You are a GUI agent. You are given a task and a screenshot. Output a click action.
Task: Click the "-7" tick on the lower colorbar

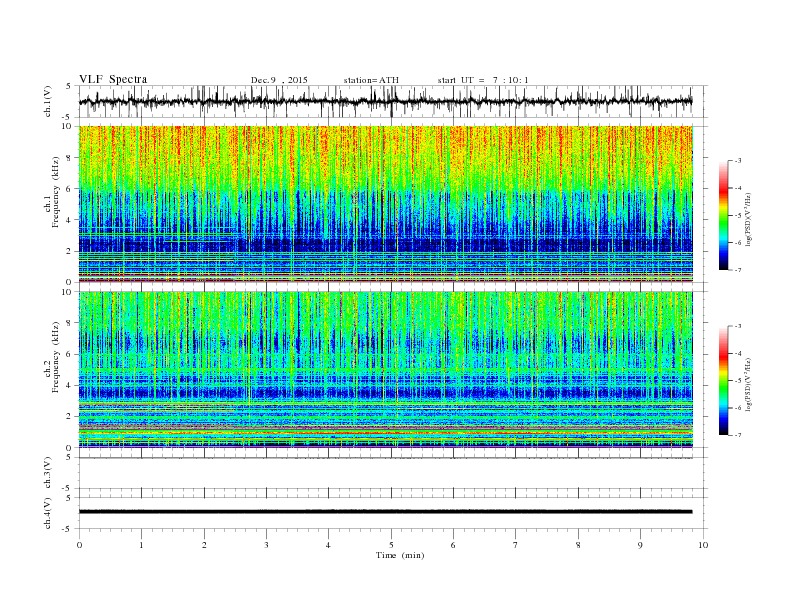[738, 435]
